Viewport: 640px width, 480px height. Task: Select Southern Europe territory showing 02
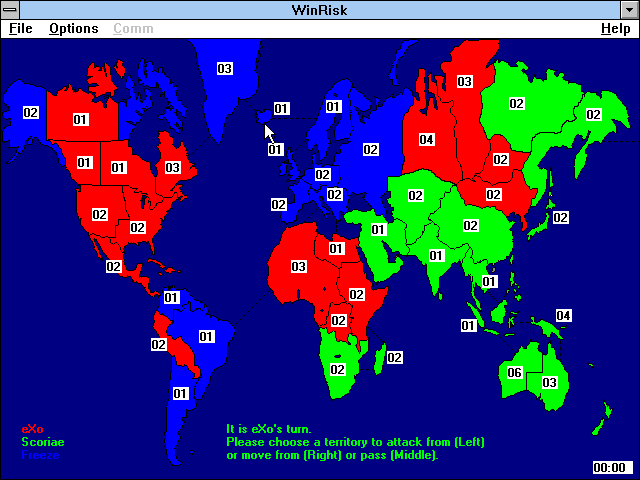[335, 195]
